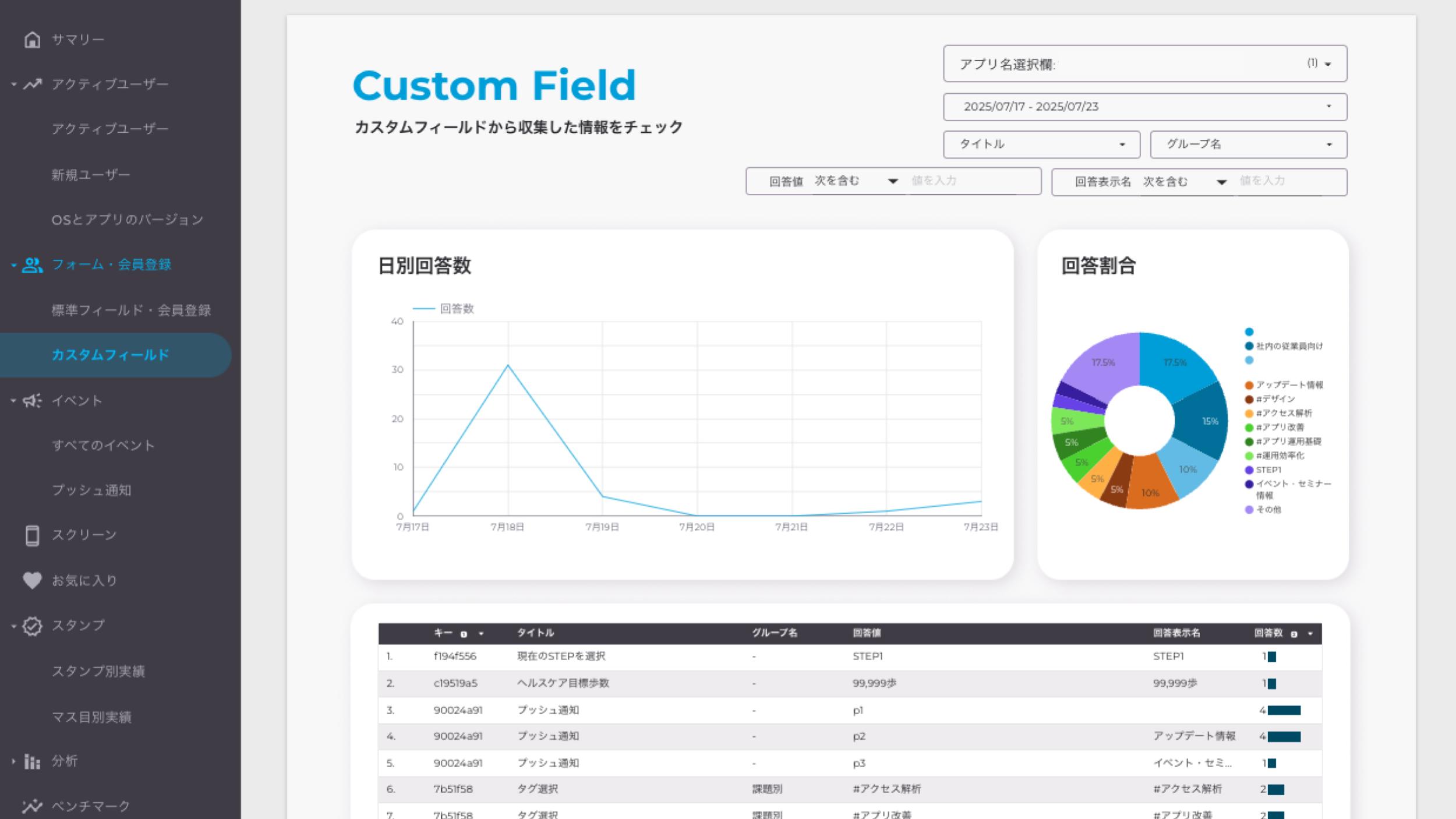Click the dark blue 15% donut slice
Viewport: 1456px width, 819px height.
1203,421
